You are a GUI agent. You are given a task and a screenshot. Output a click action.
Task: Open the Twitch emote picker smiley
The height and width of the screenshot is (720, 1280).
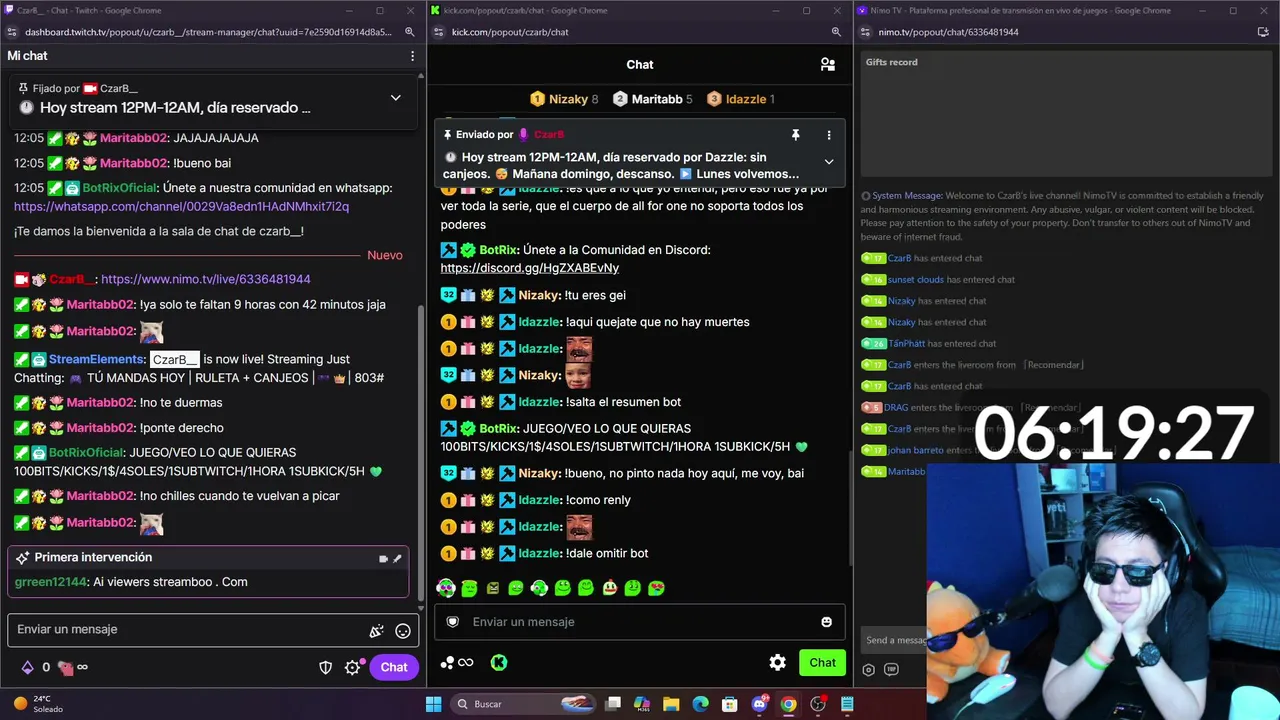[403, 631]
